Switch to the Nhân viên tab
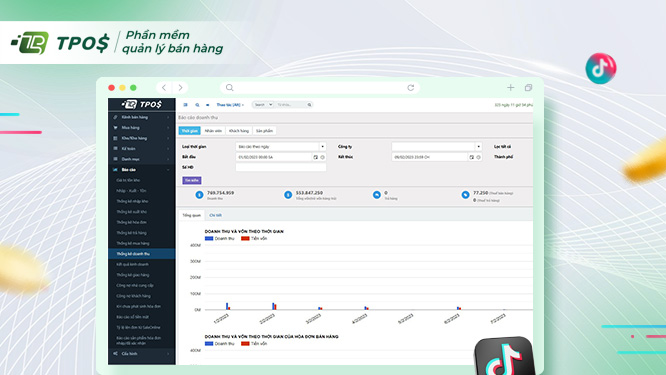This screenshot has width=666, height=375. click(x=213, y=131)
